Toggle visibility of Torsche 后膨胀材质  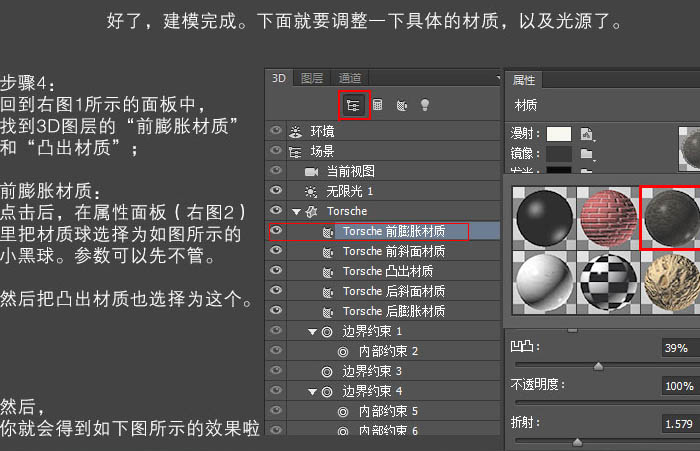(x=276, y=310)
